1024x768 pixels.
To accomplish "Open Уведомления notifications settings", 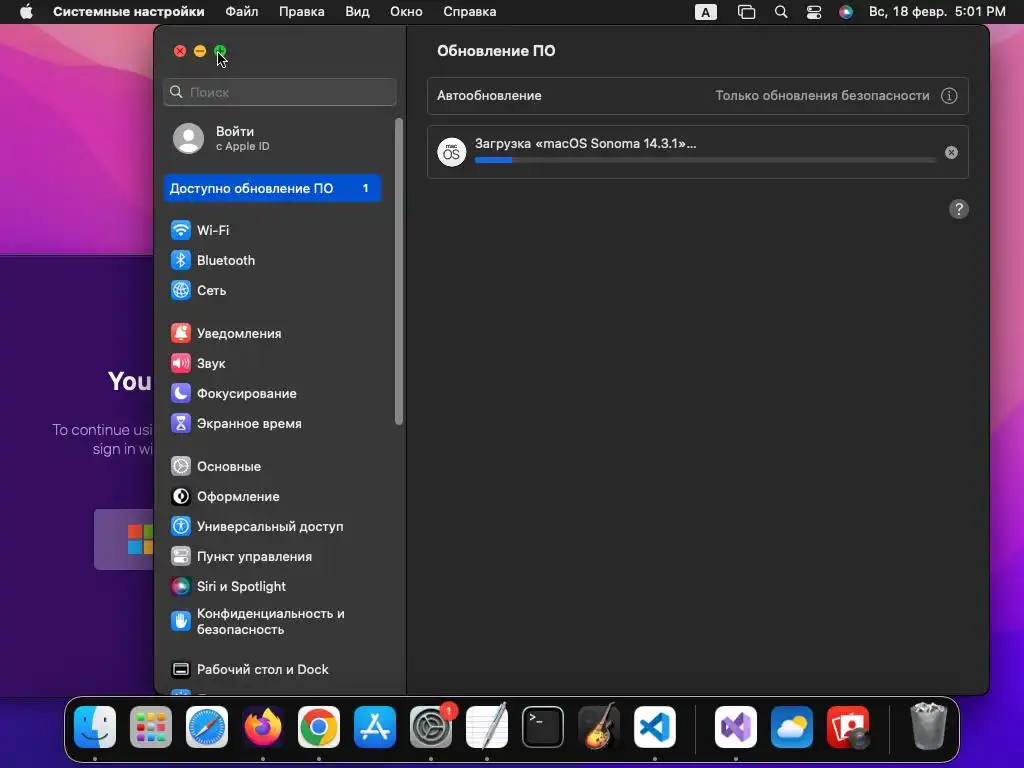I will click(x=272, y=333).
